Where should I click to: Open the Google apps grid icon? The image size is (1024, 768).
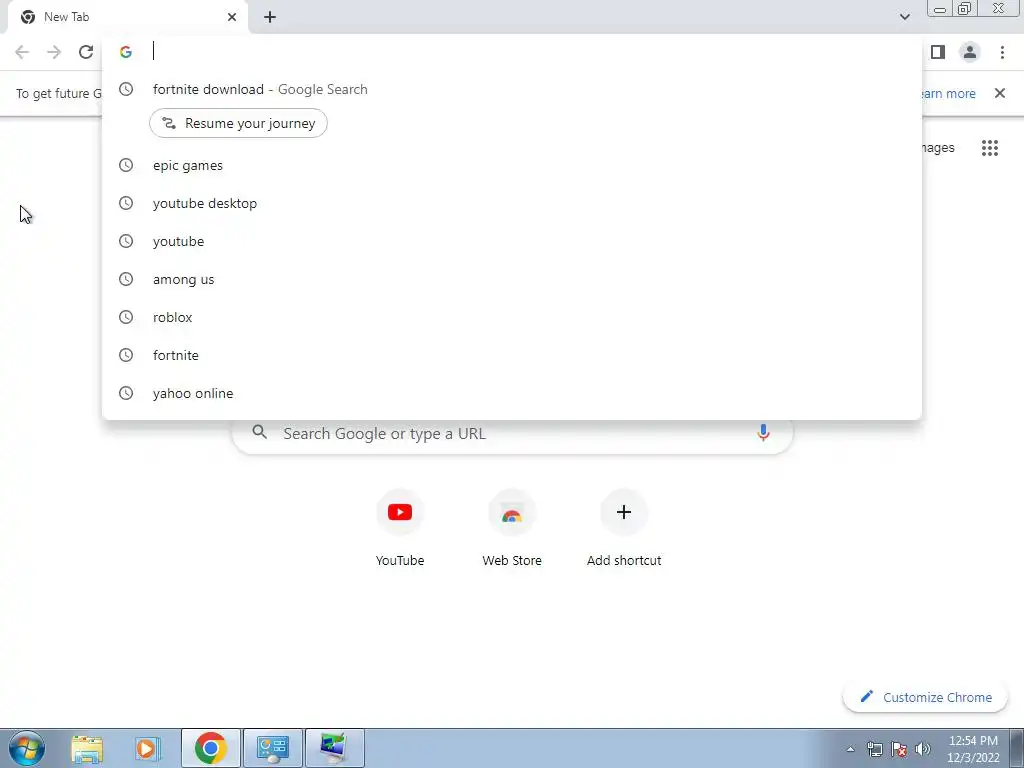pos(990,148)
